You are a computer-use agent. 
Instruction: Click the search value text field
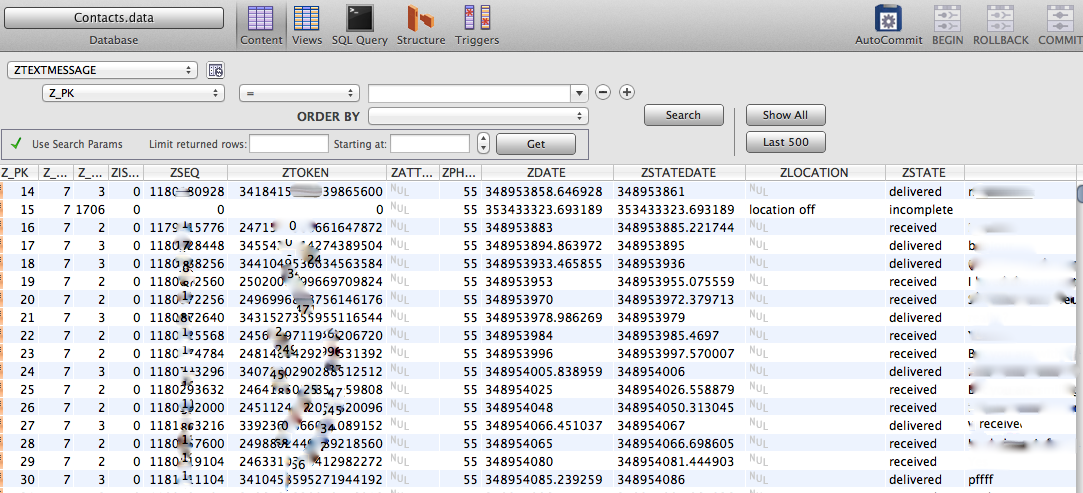pos(470,93)
